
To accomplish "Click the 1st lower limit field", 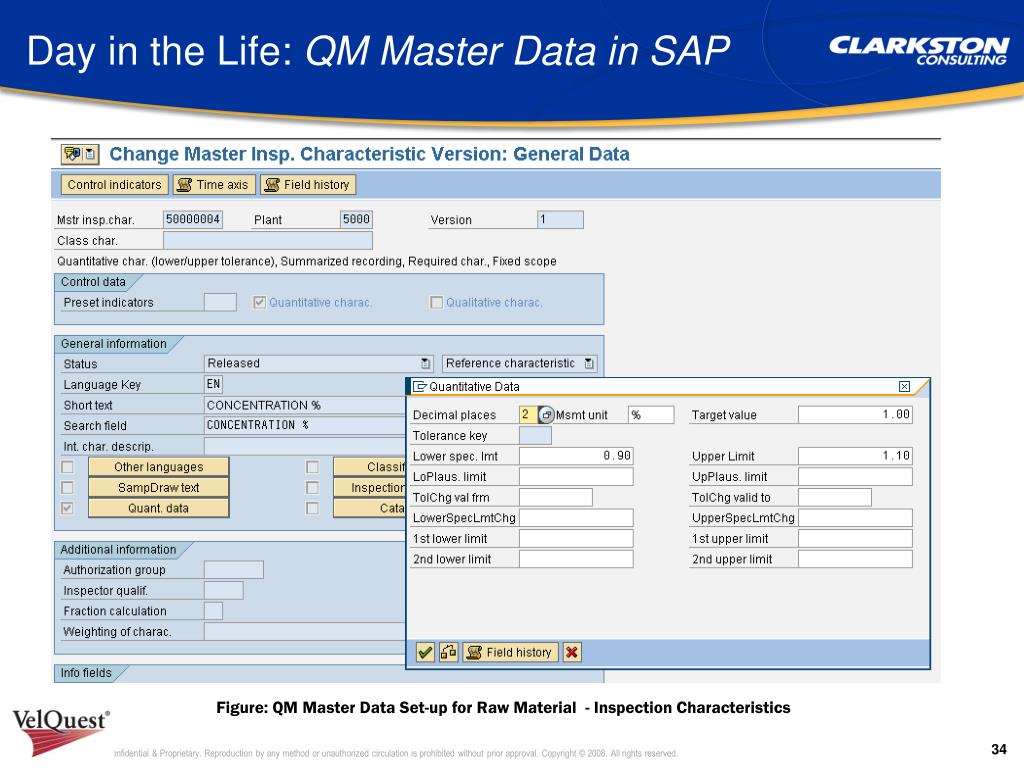I will point(576,539).
